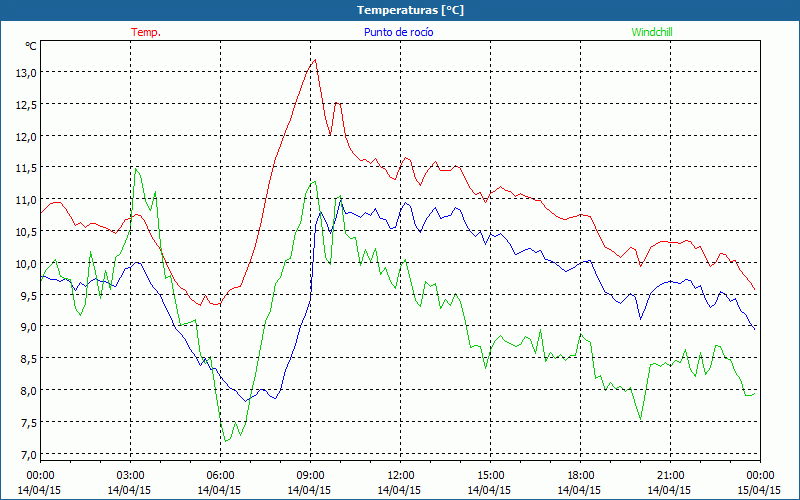Select the red Temp. legend label
Image resolution: width=800 pixels, height=500 pixels.
(x=146, y=32)
